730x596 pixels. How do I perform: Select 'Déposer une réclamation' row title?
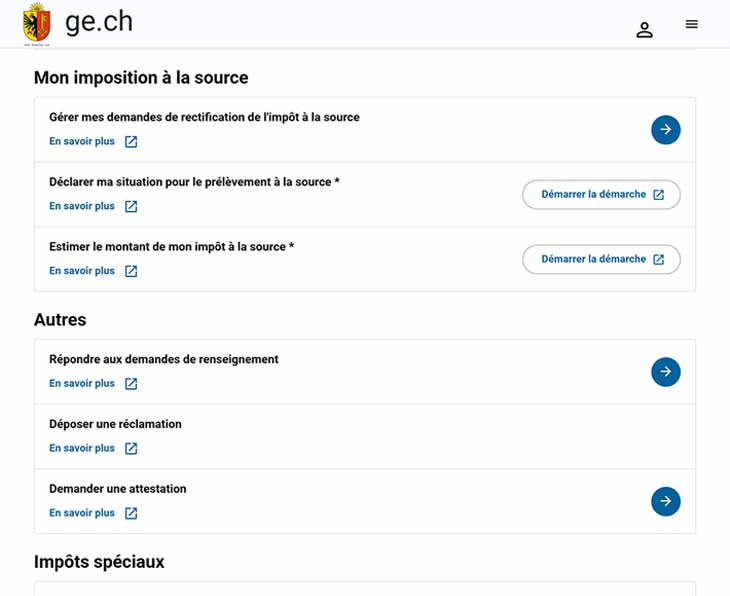(115, 424)
